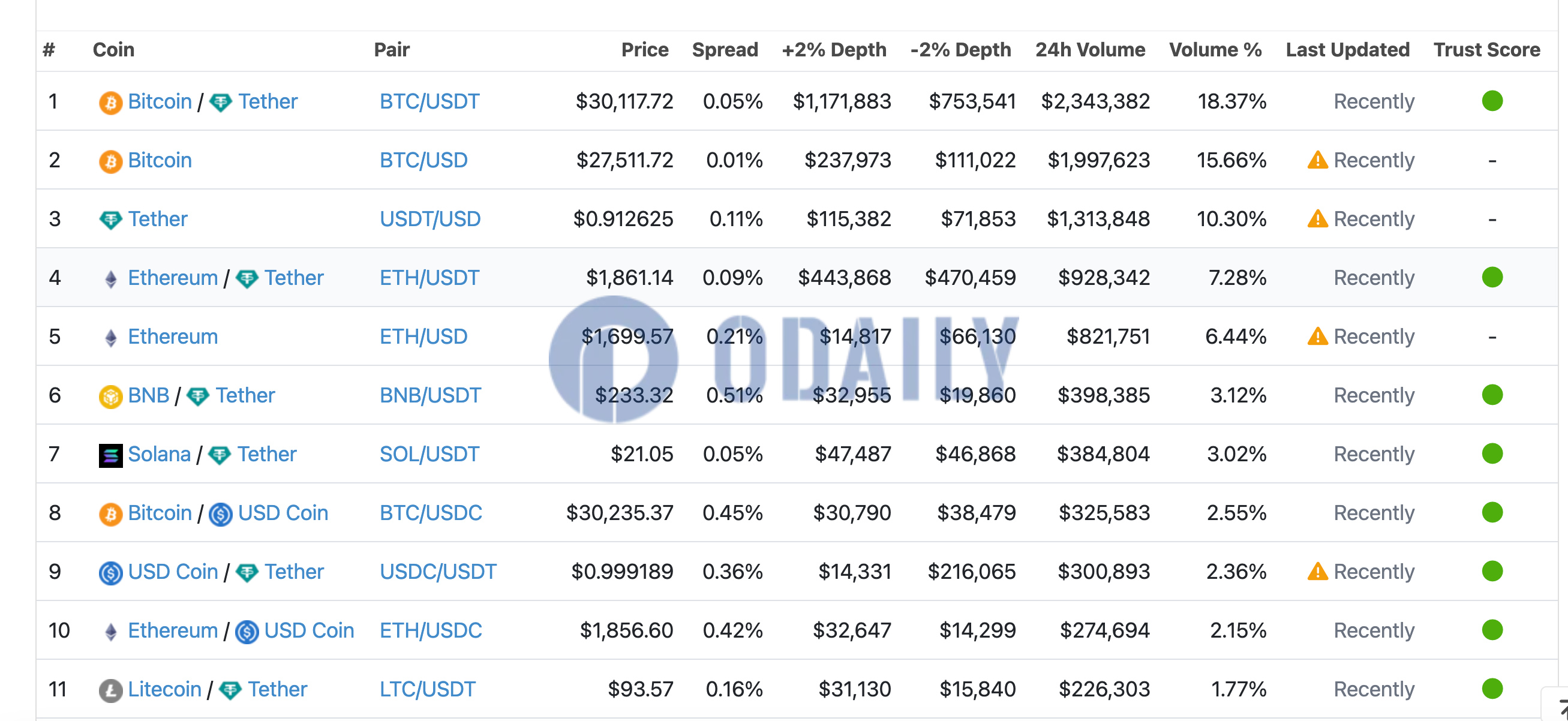Open the Ethereum coin page from row 5

(172, 336)
